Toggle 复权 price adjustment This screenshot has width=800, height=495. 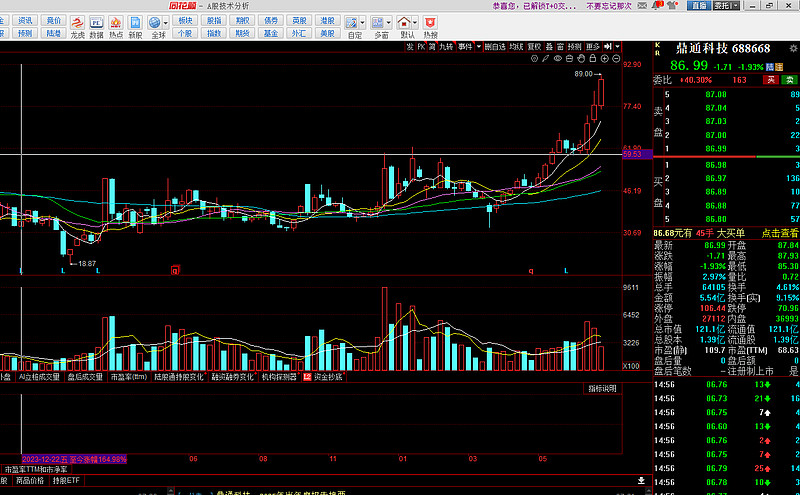coord(534,46)
